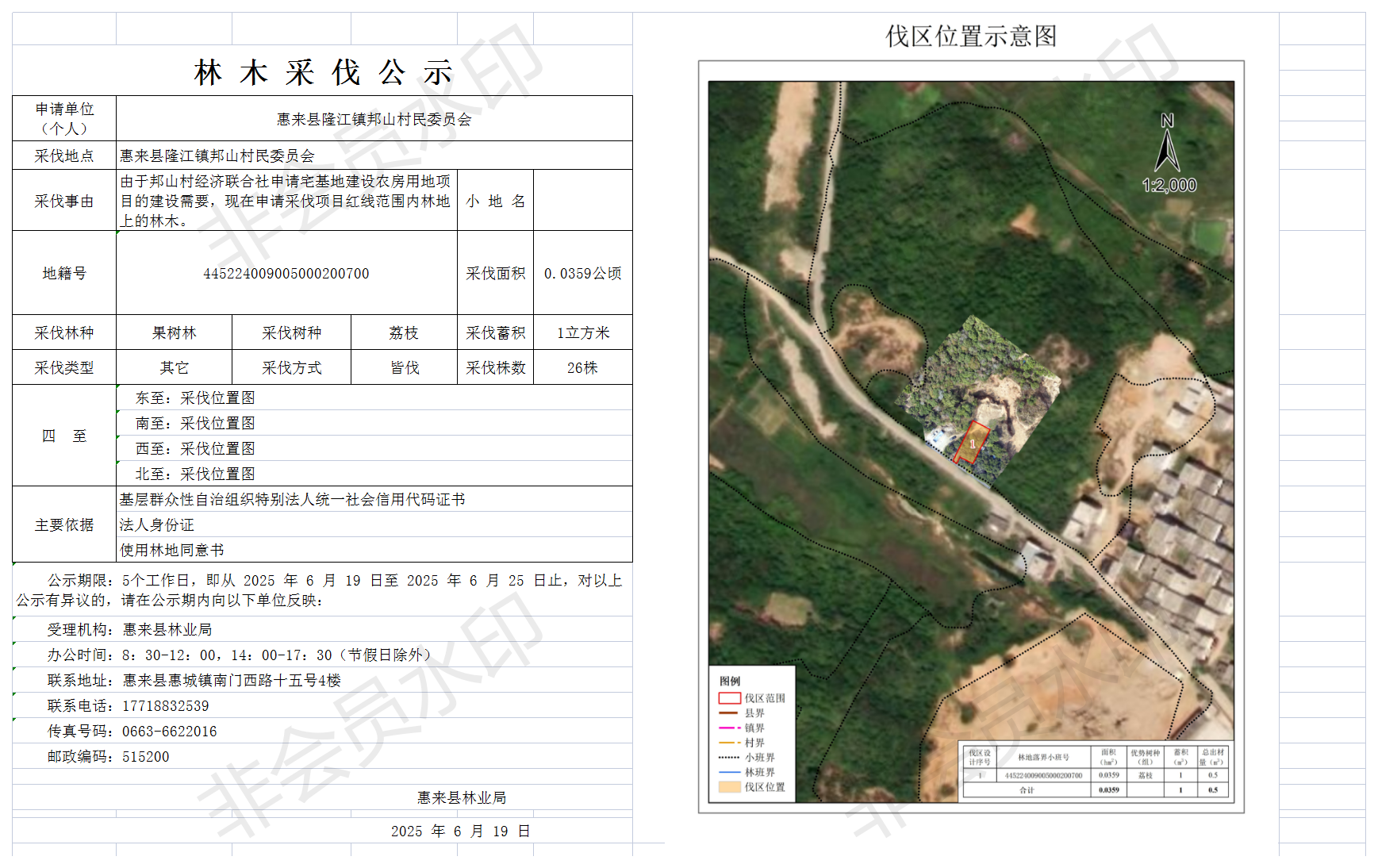Image resolution: width=1378 pixels, height=868 pixels.
Task: Select the 办公时间 office hours line
Action: point(322,655)
